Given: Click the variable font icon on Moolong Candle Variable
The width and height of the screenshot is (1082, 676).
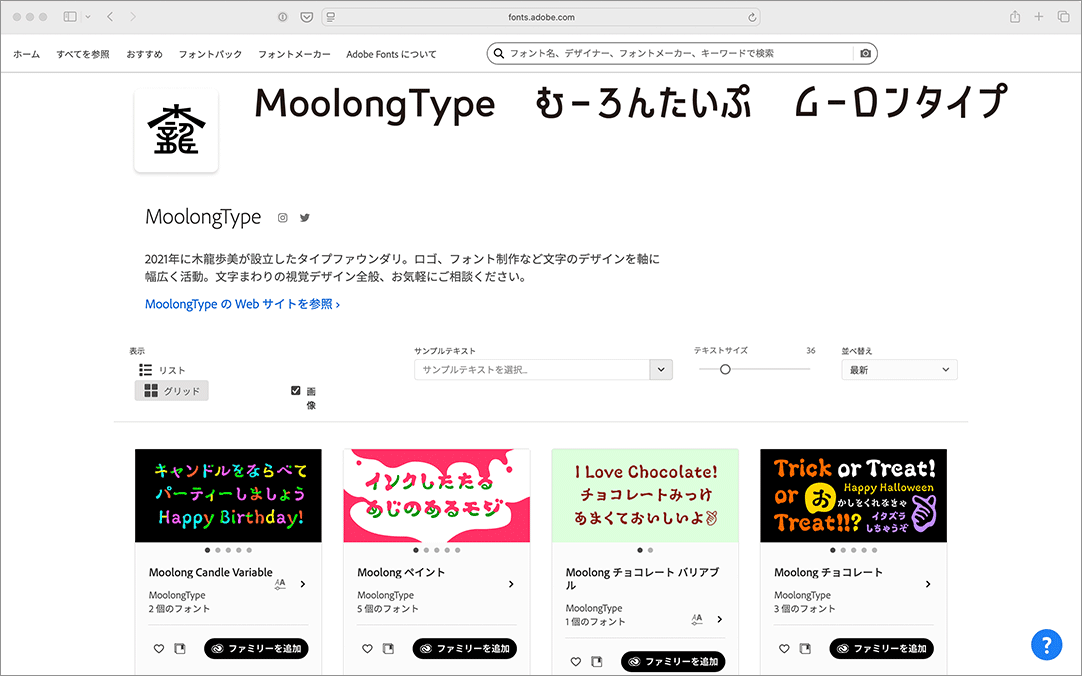Looking at the screenshot, I should coord(280,584).
